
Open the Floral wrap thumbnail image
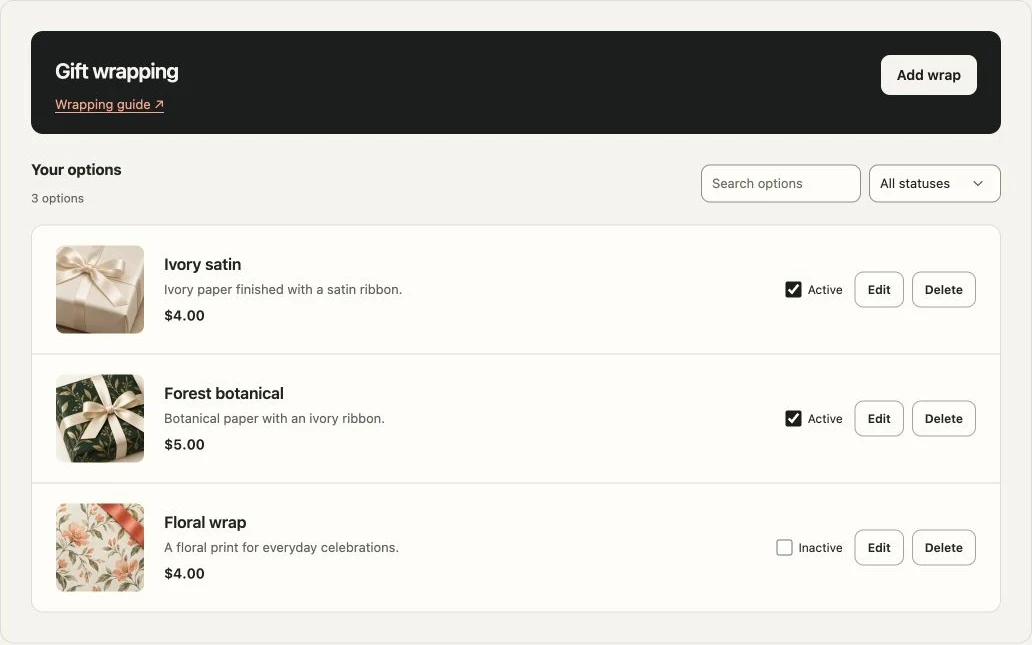(100, 548)
